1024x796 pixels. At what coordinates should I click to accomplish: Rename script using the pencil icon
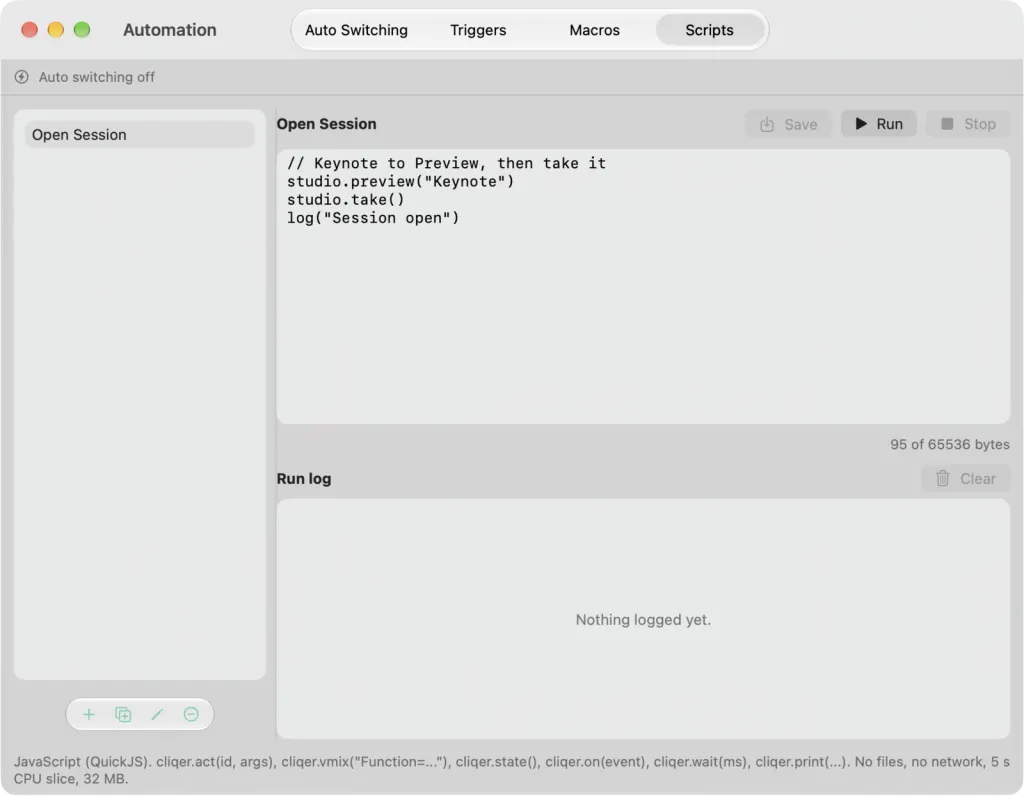(157, 714)
